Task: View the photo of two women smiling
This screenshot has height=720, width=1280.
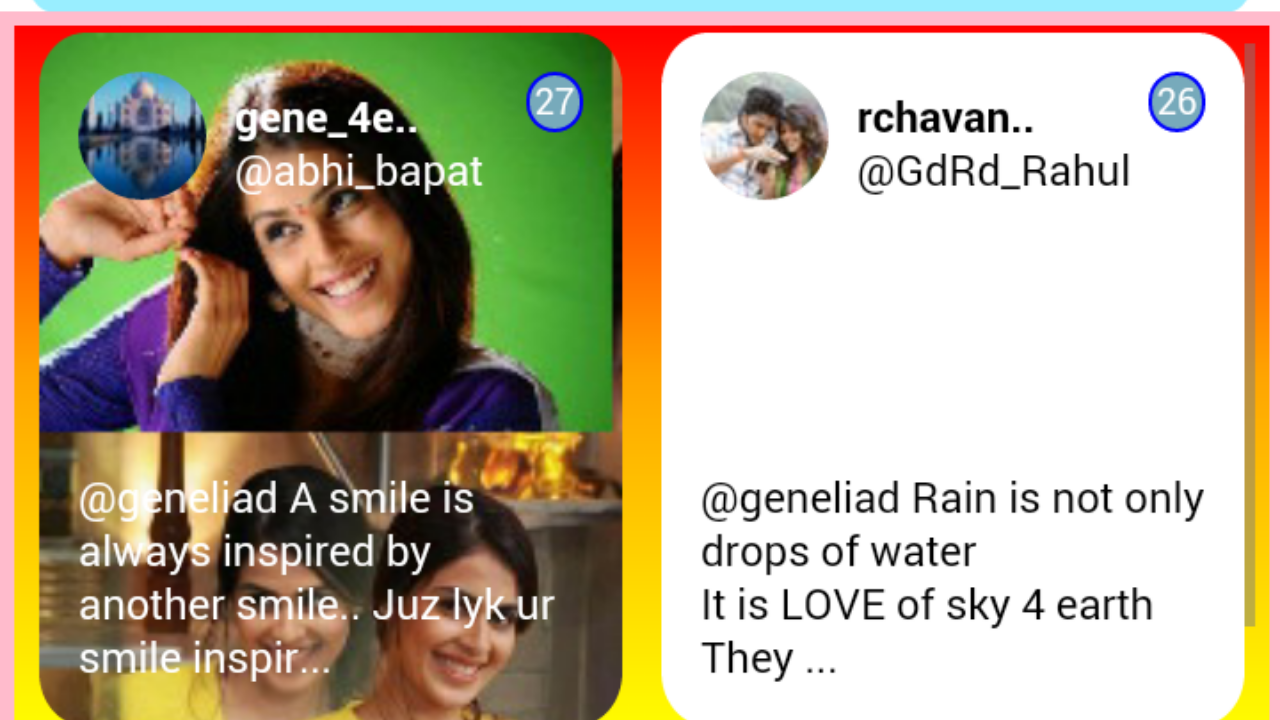Action: 330,576
